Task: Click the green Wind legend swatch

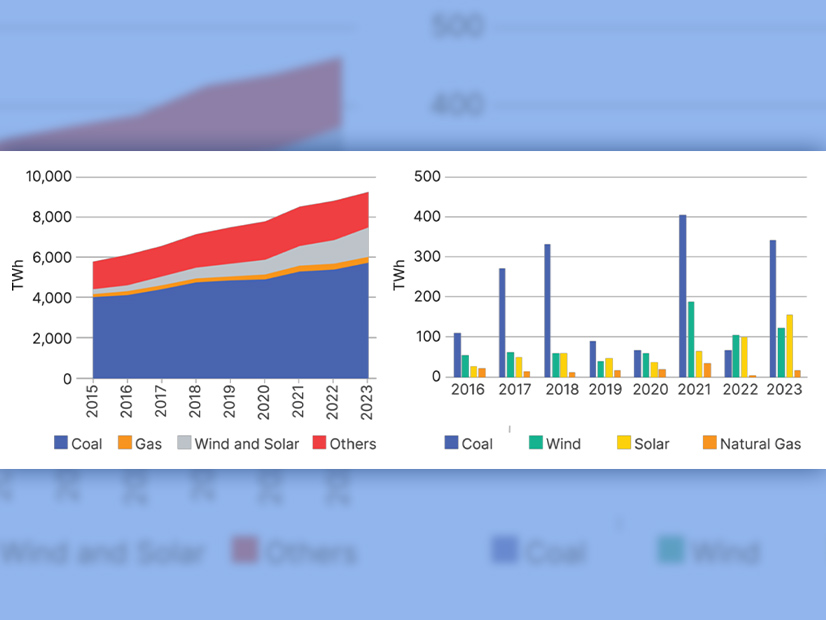Action: tap(536, 443)
